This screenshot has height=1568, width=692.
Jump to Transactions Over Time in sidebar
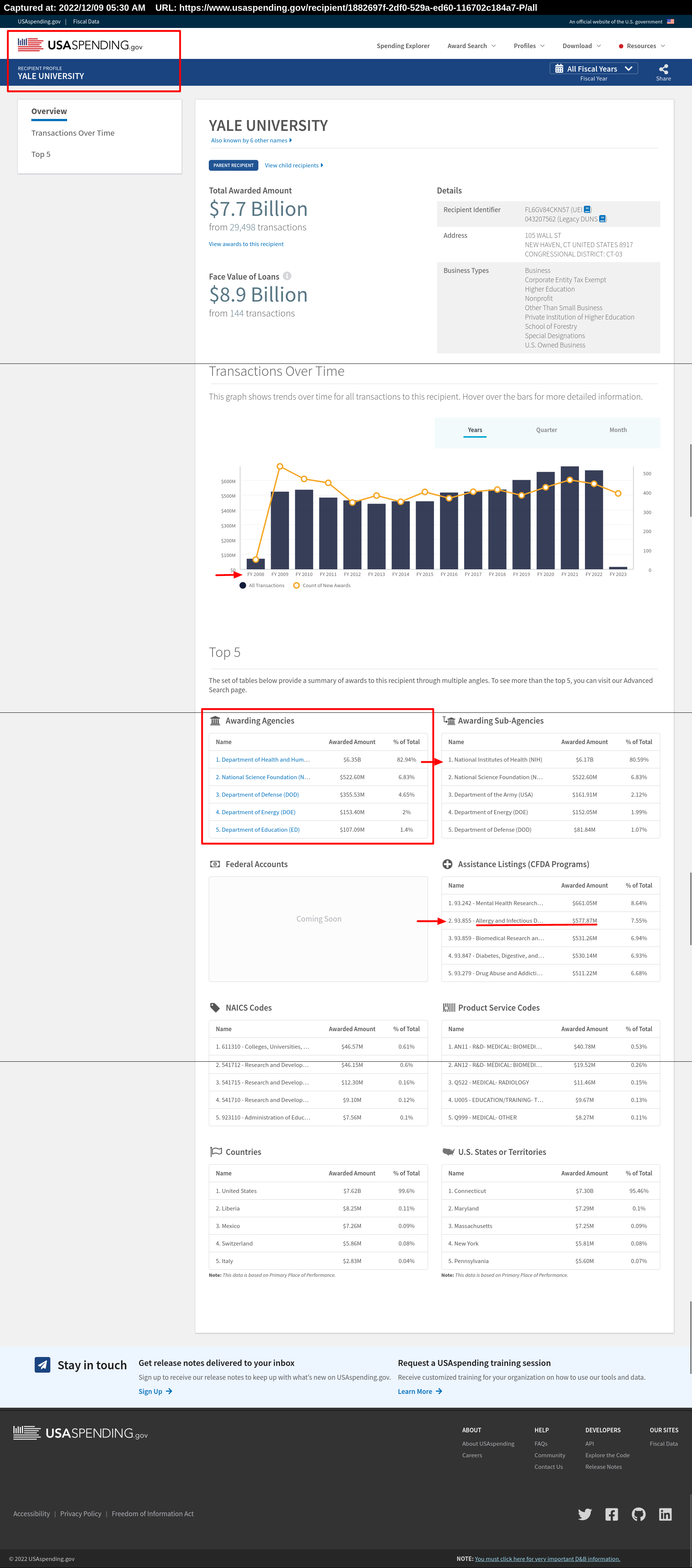[x=73, y=133]
